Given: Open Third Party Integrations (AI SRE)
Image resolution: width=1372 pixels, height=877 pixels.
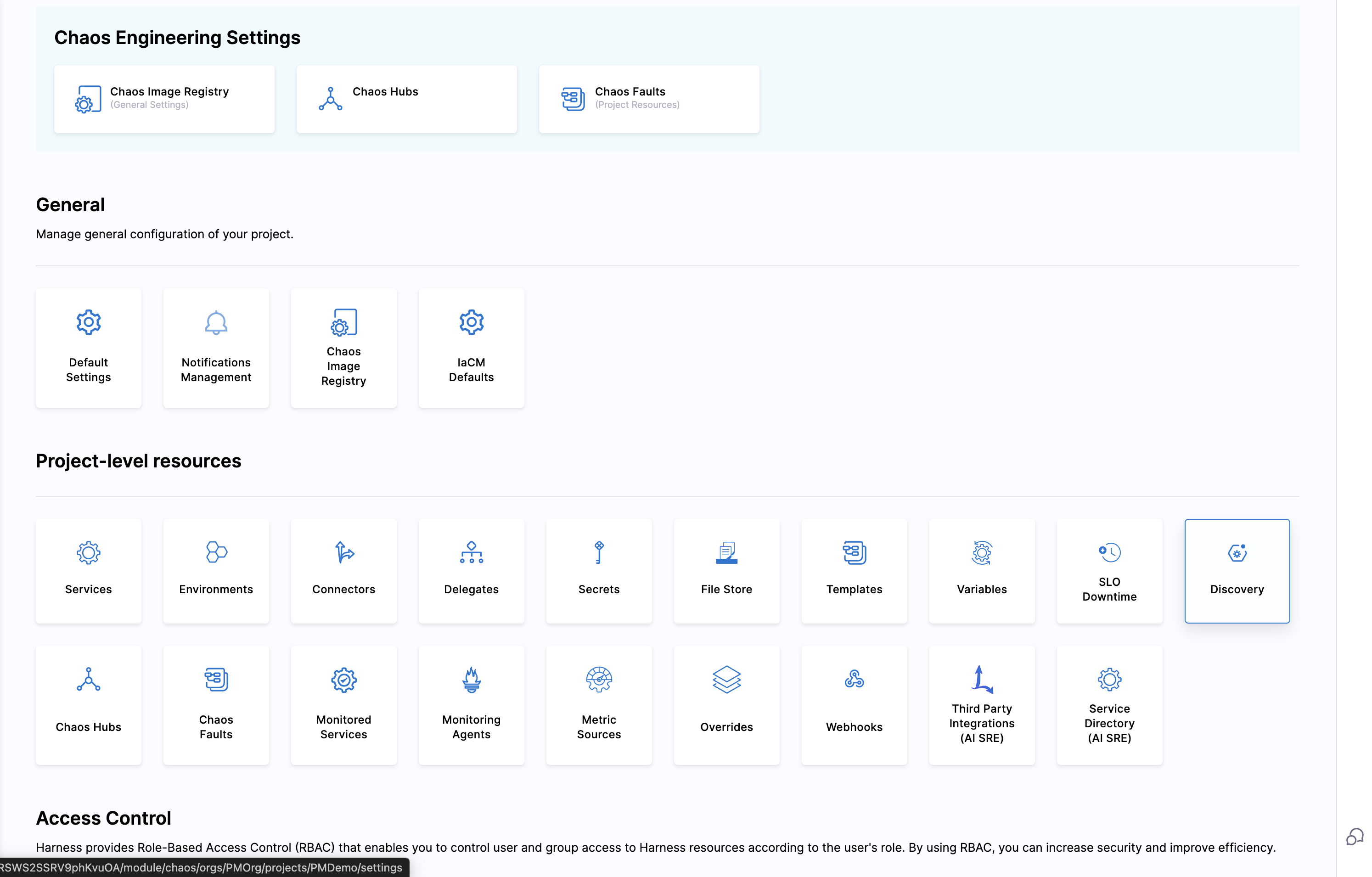Looking at the screenshot, I should [982, 705].
